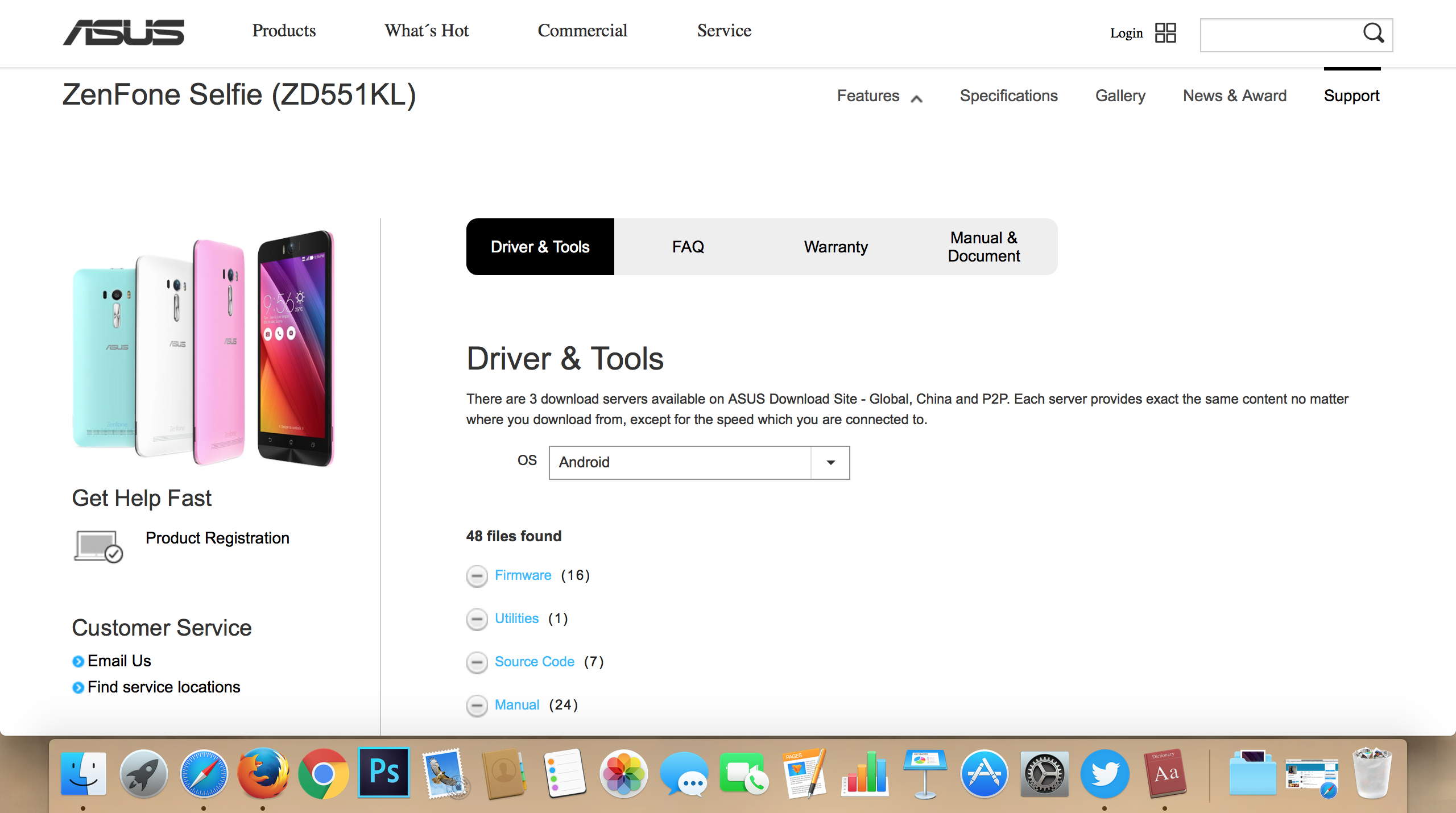The height and width of the screenshot is (813, 1456).
Task: Open Contacts in the dock
Action: (504, 773)
